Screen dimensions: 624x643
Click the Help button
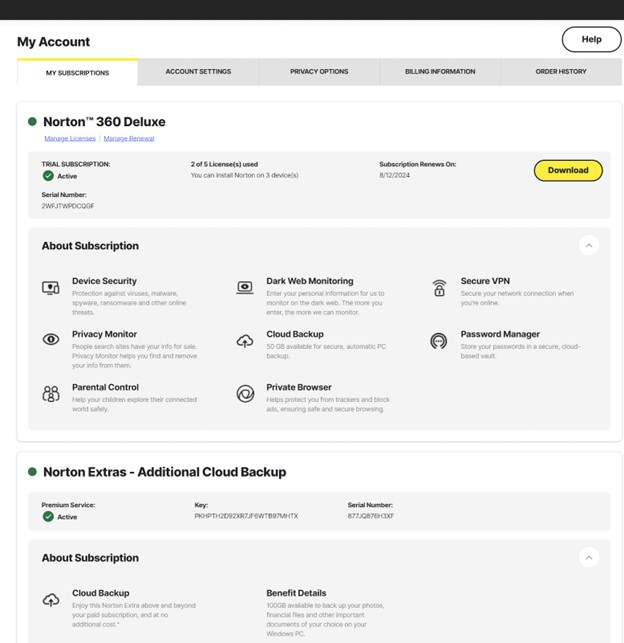592,39
